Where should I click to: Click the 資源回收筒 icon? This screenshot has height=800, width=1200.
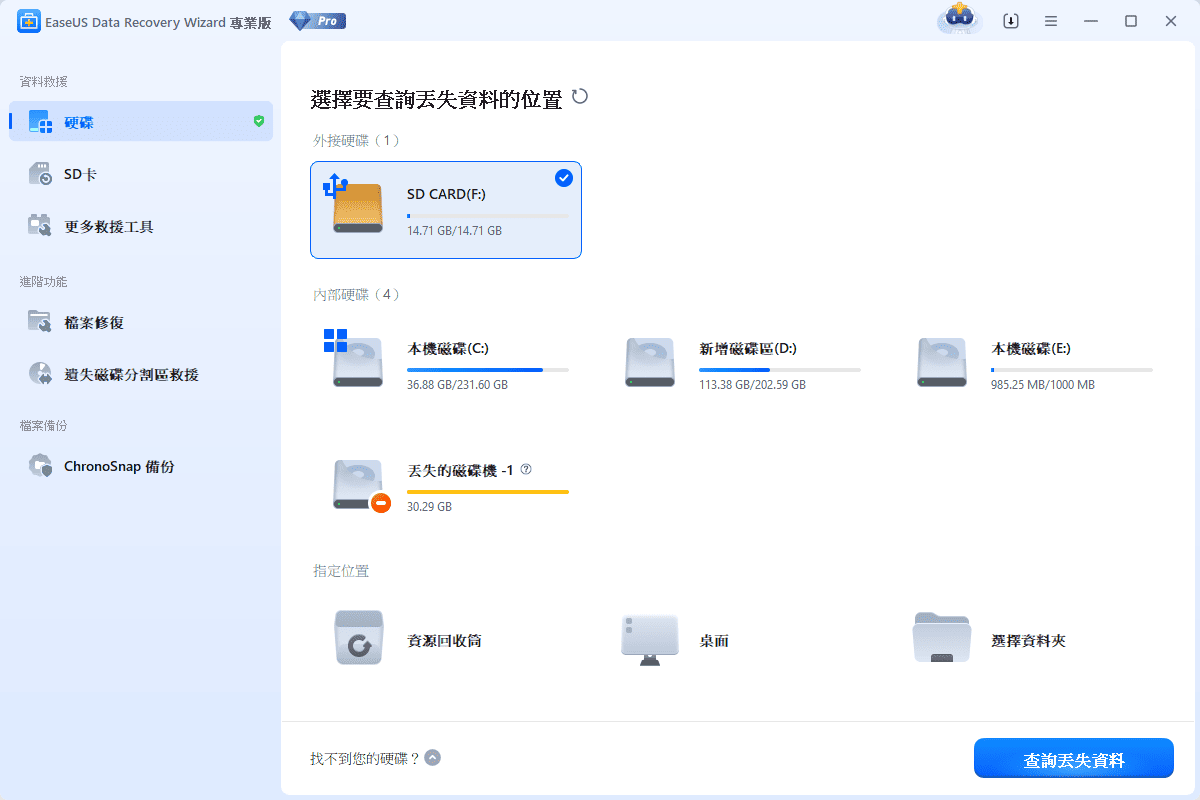[359, 638]
